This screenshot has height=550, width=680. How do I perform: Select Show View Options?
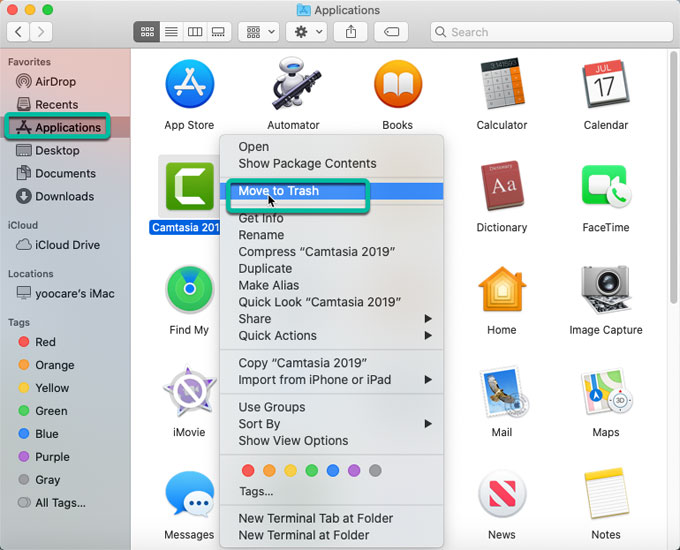tap(331, 441)
